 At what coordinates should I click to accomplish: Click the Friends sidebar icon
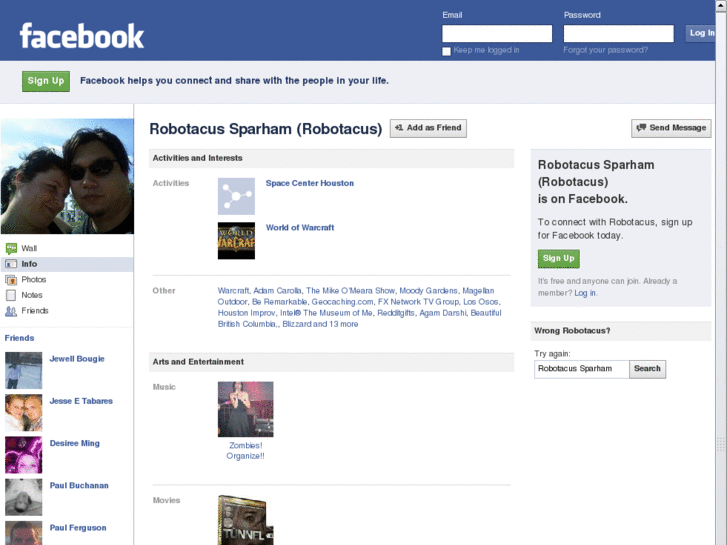[x=11, y=311]
